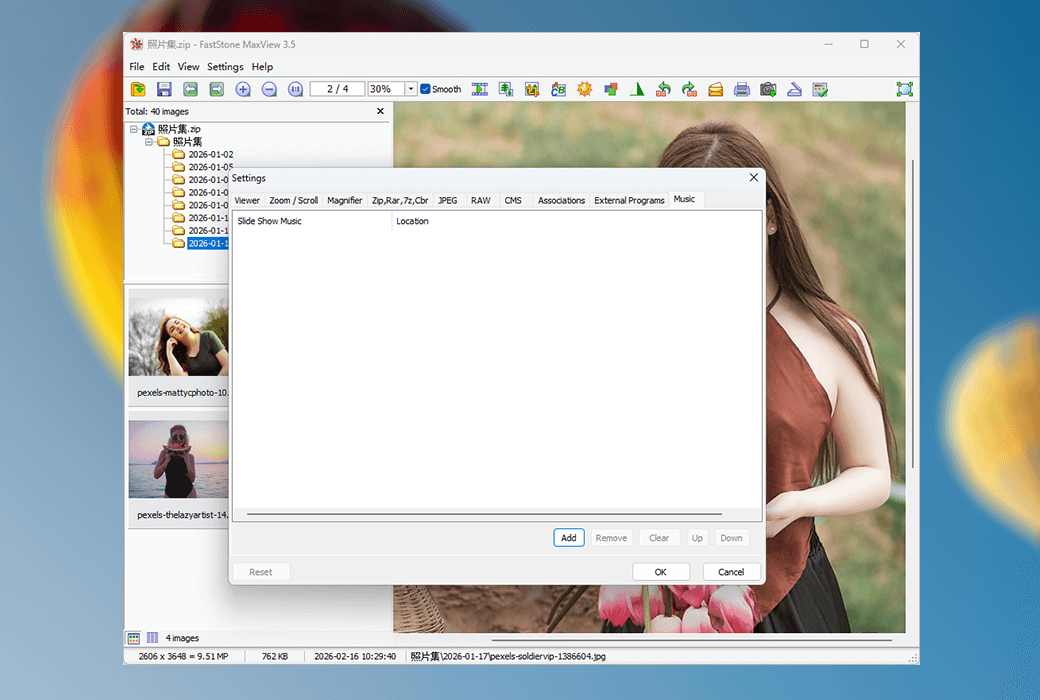Click the Open file toolbar icon
1040x700 pixels.
(138, 89)
